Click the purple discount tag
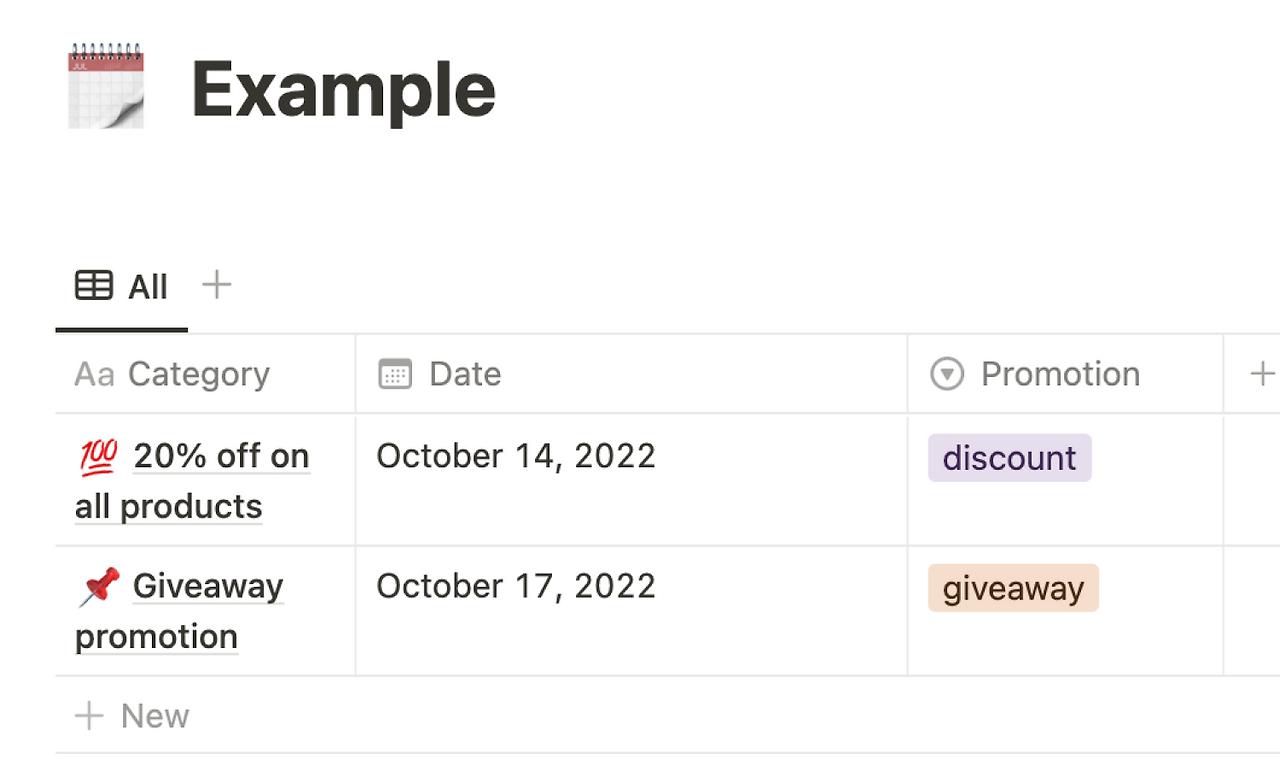 pyautogui.click(x=1009, y=458)
